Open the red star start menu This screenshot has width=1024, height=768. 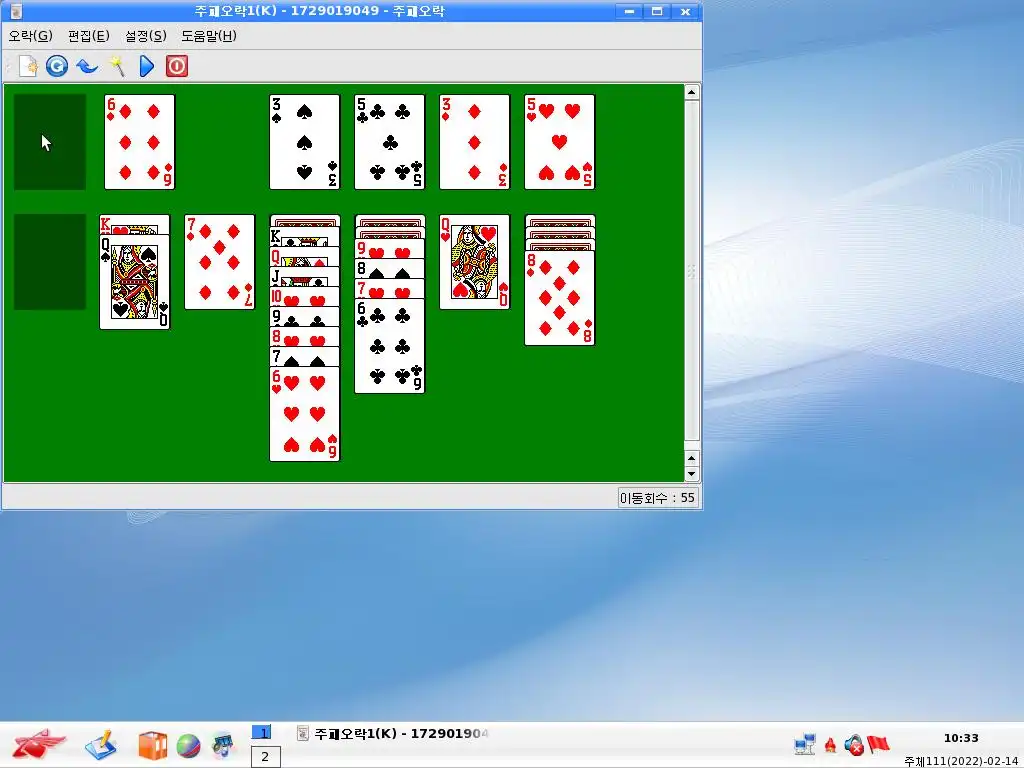pos(39,744)
